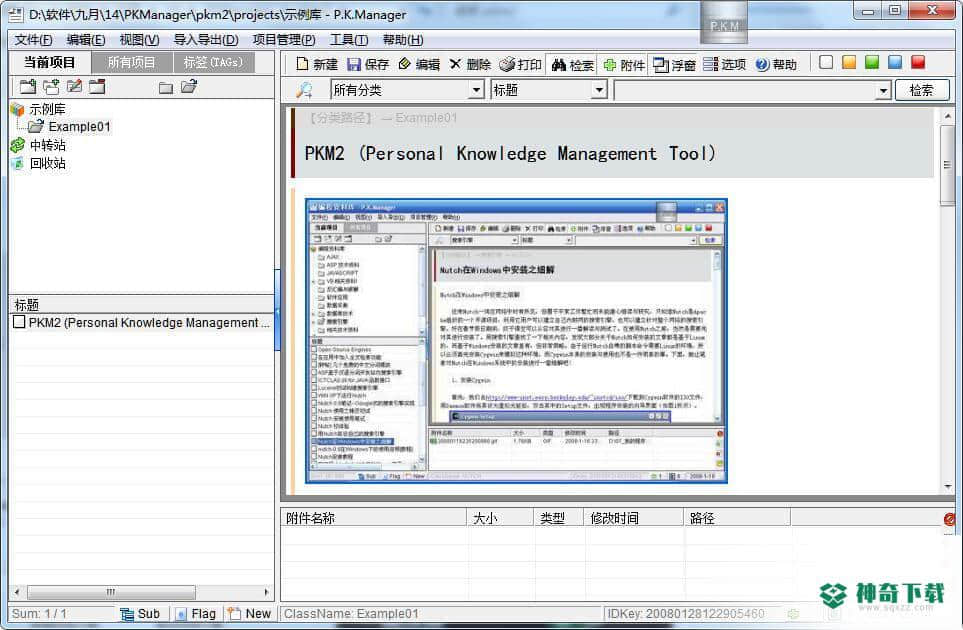The image size is (963, 630).
Task: Click the first new-category icon in left panel toolbar
Action: tap(28, 87)
